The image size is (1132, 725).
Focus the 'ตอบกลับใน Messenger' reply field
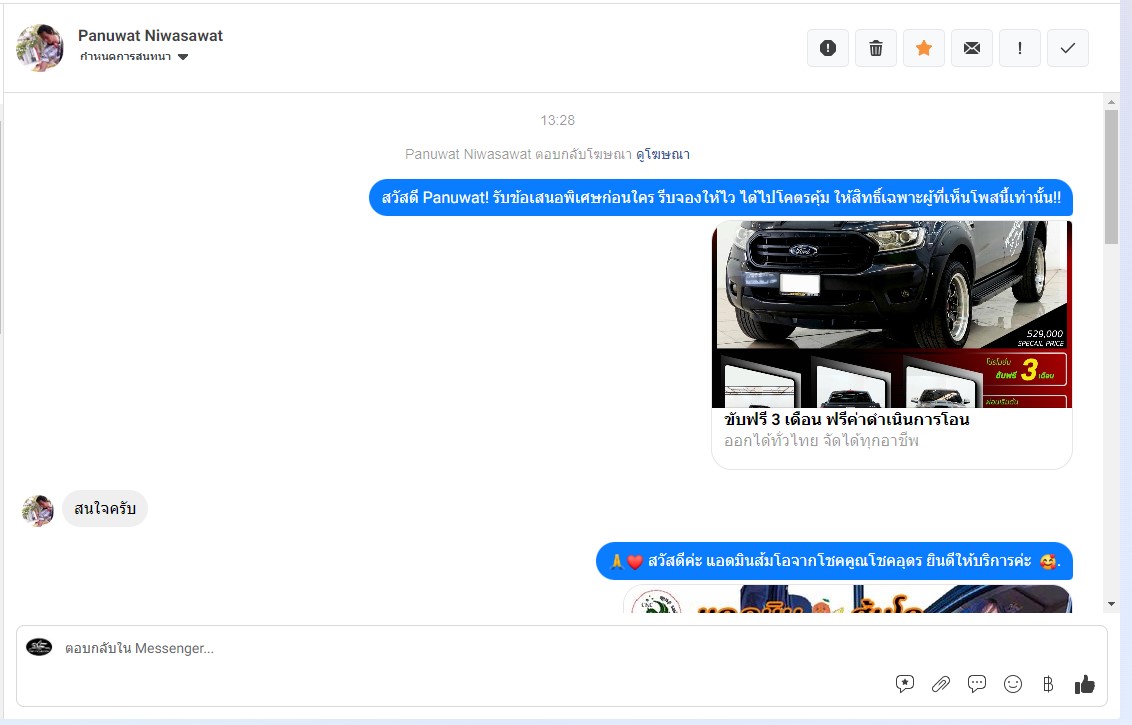click(480, 648)
